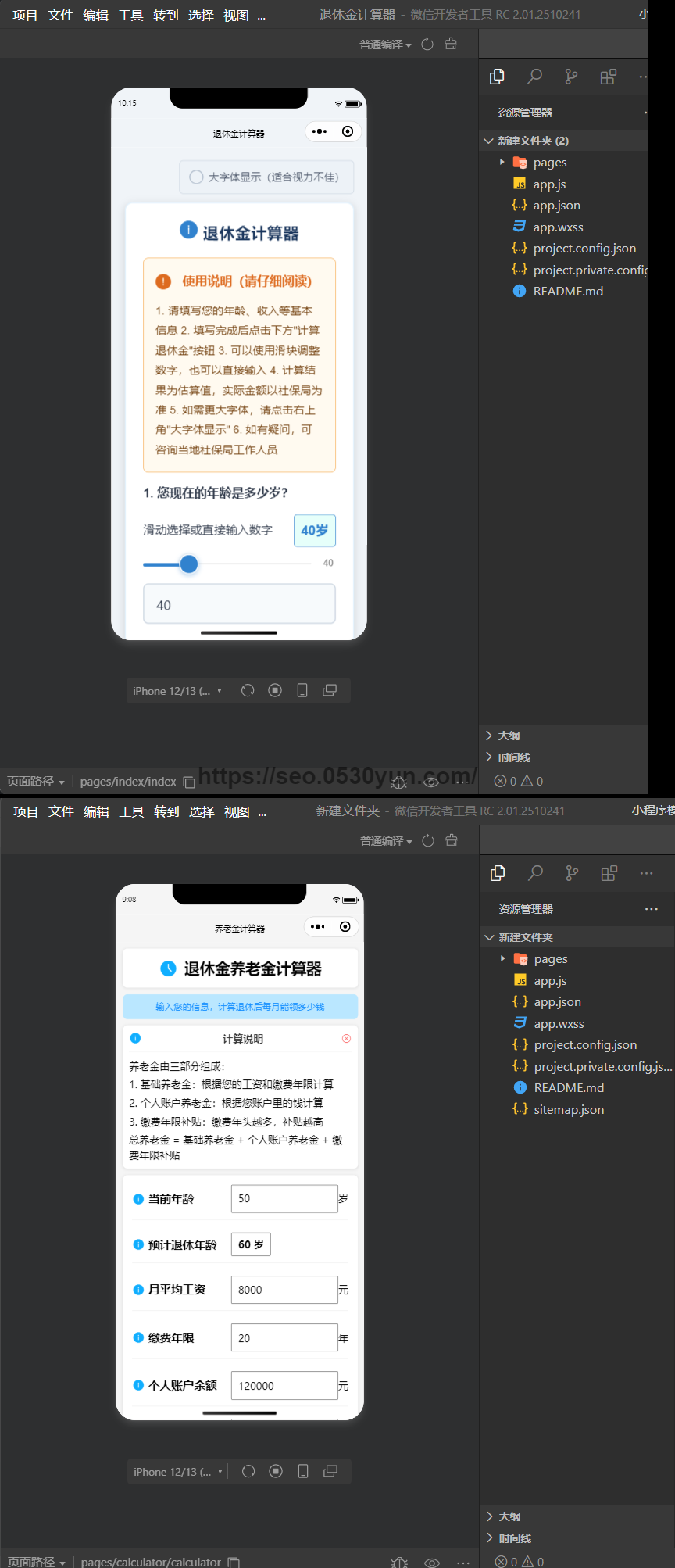Open Source Control icon in 退休金计算器 window
675x1568 pixels.
572,77
